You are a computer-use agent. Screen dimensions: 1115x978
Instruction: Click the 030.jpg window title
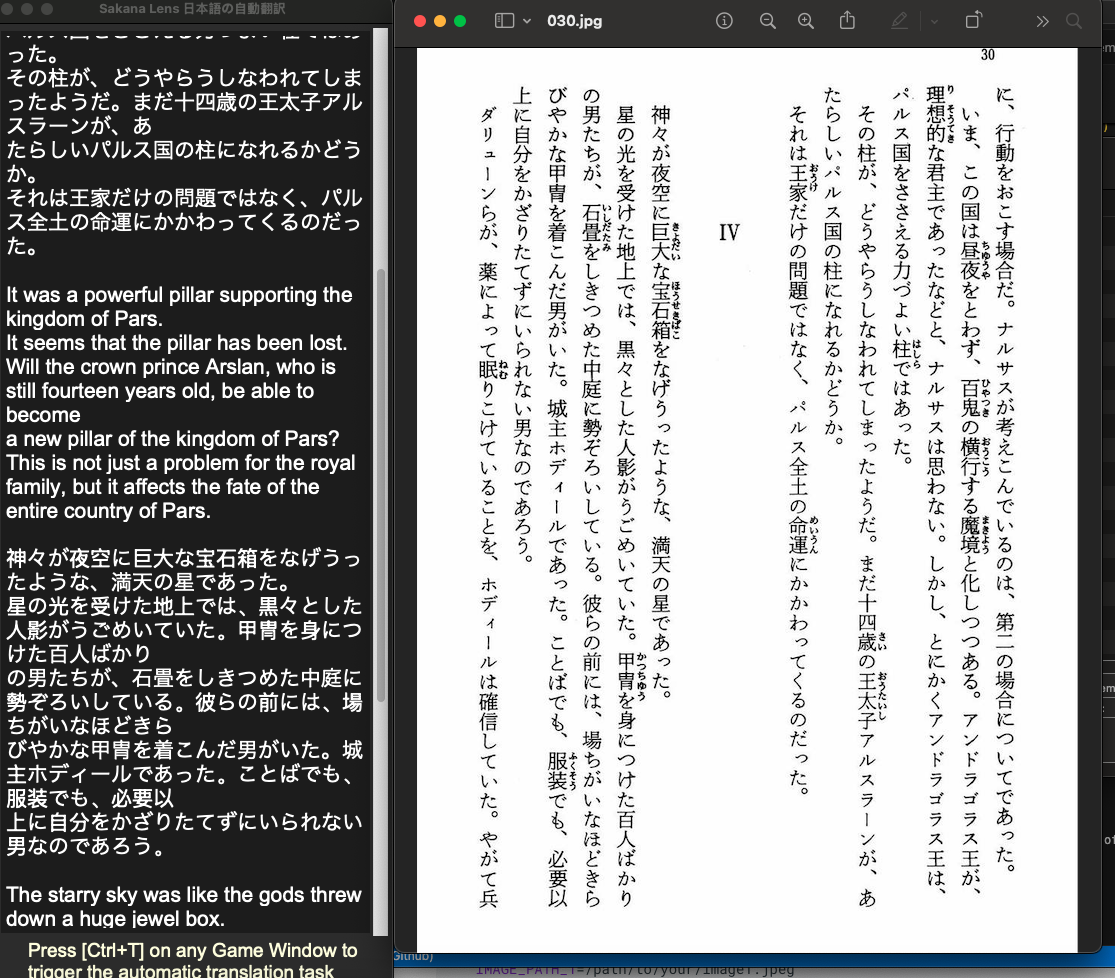(x=575, y=21)
